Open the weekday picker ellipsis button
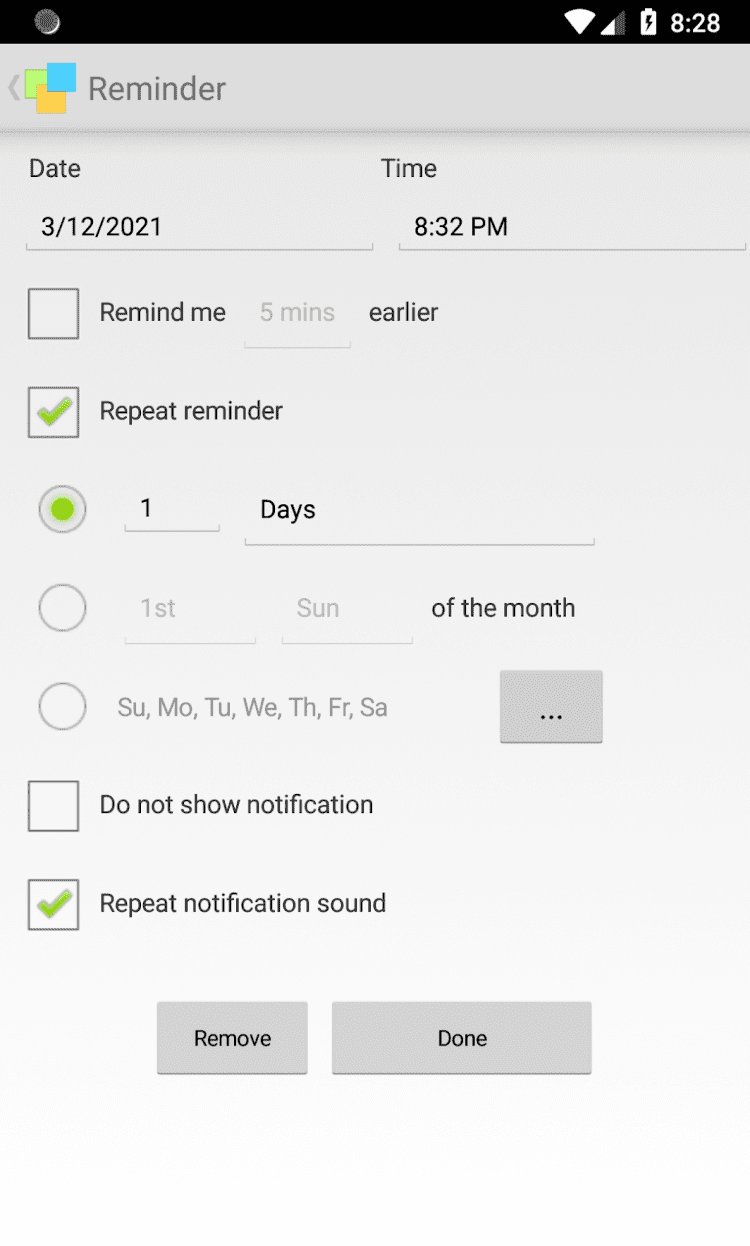Image resolution: width=750 pixels, height=1246 pixels. coord(551,707)
